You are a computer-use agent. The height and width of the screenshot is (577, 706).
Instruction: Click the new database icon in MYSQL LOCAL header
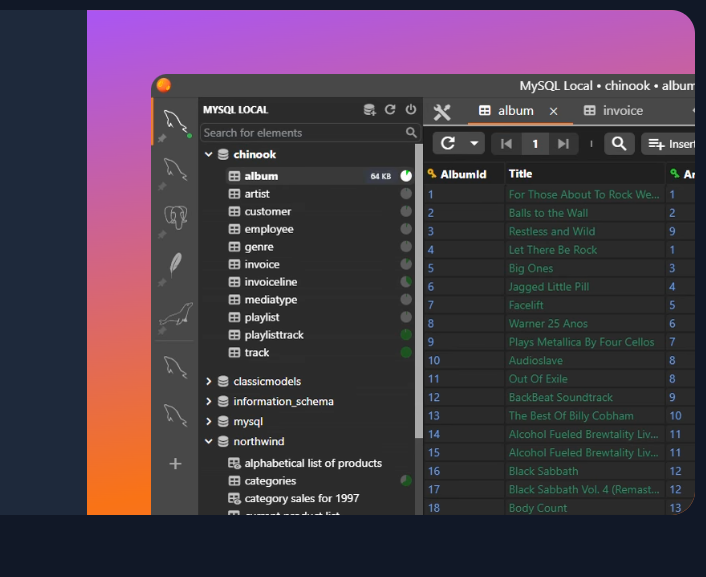coord(370,109)
